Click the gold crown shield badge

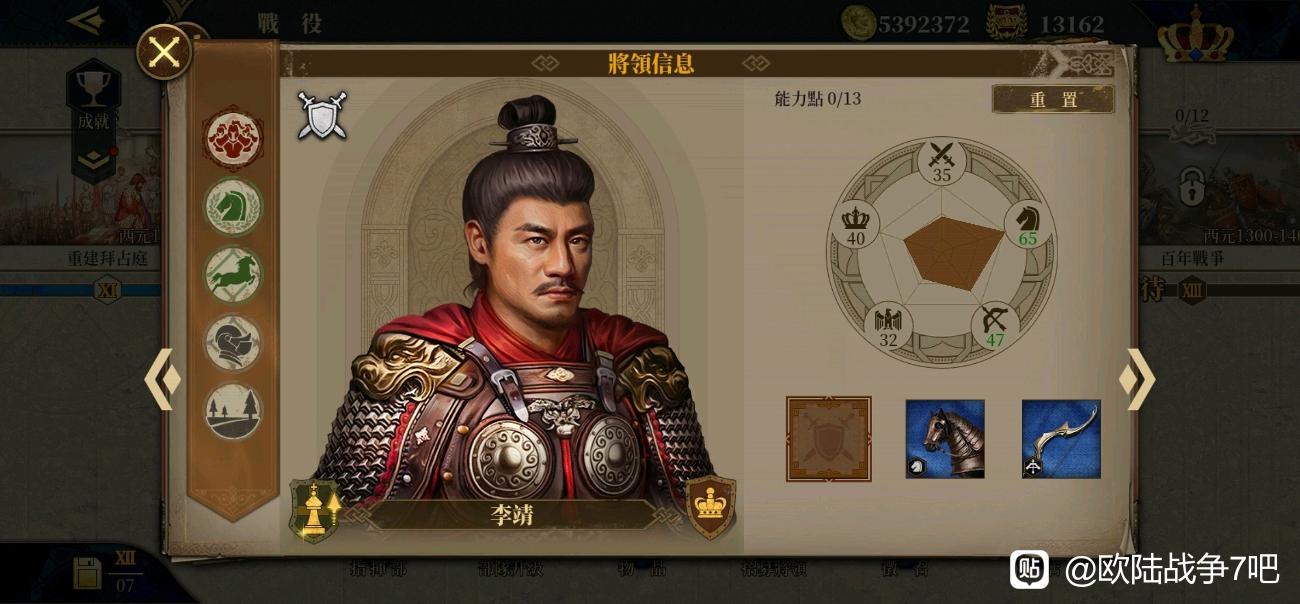click(x=710, y=506)
